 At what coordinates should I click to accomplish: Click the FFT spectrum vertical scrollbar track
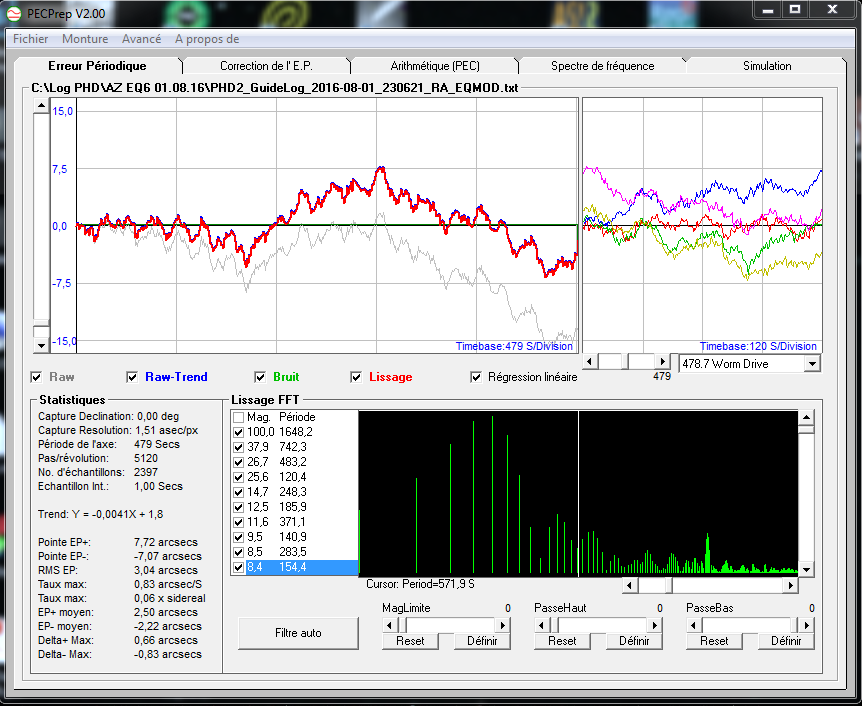tap(806, 495)
